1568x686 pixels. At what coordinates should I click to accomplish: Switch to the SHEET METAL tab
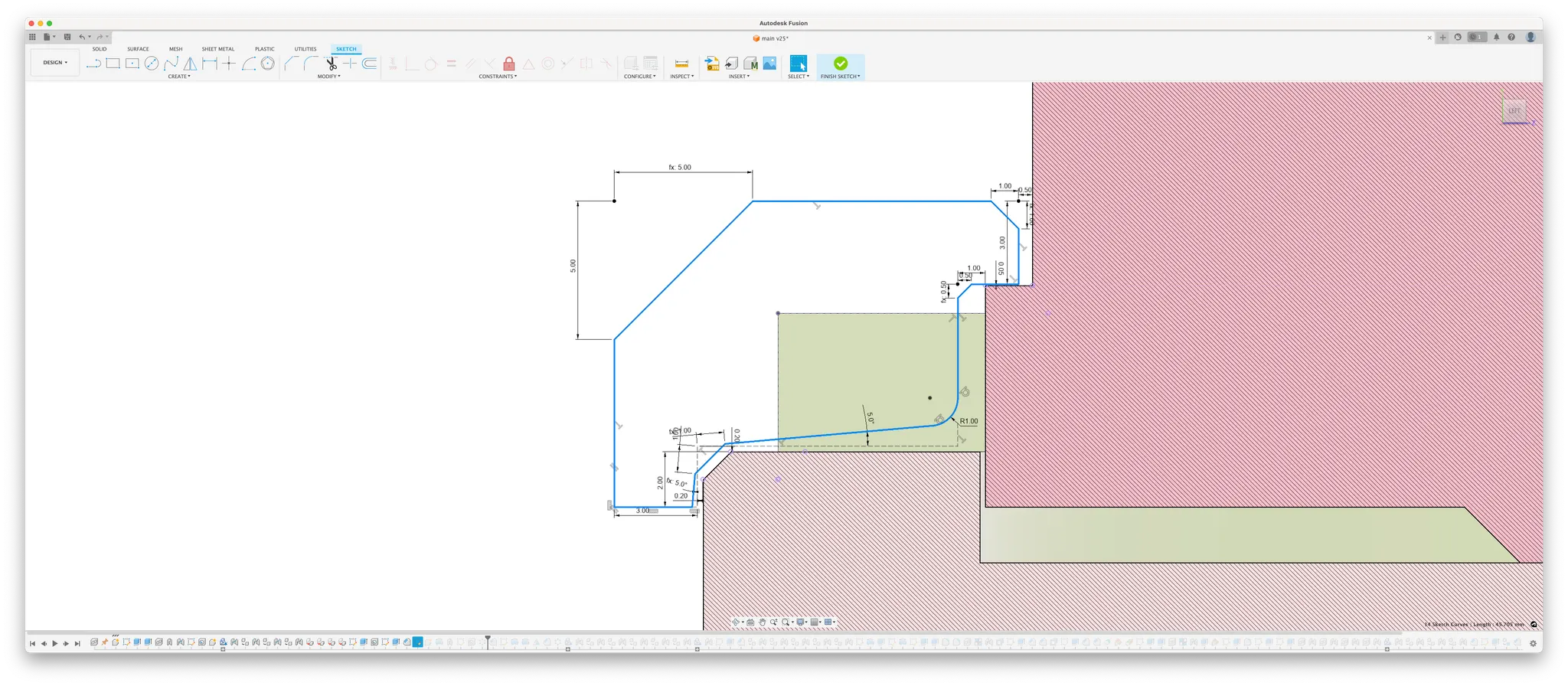pos(218,49)
